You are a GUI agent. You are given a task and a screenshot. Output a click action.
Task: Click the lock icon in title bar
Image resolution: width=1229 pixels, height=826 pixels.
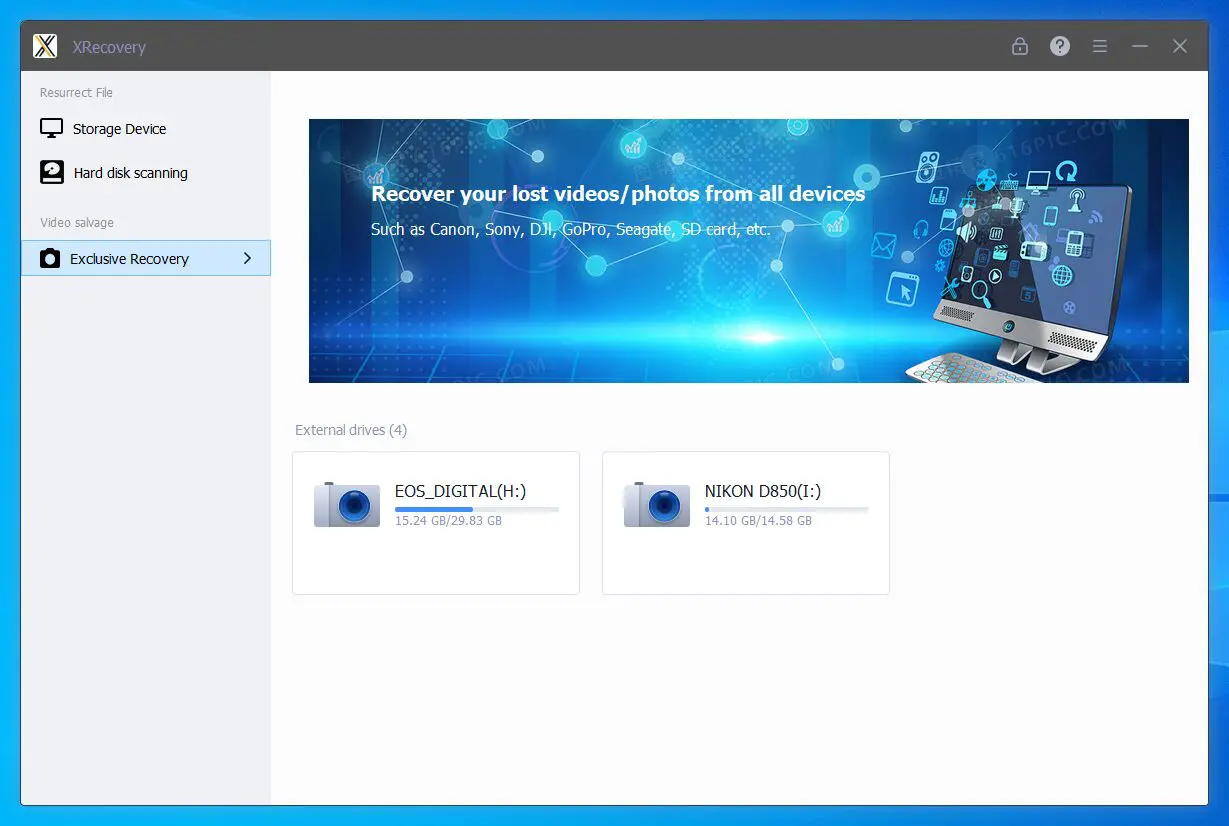(1019, 46)
